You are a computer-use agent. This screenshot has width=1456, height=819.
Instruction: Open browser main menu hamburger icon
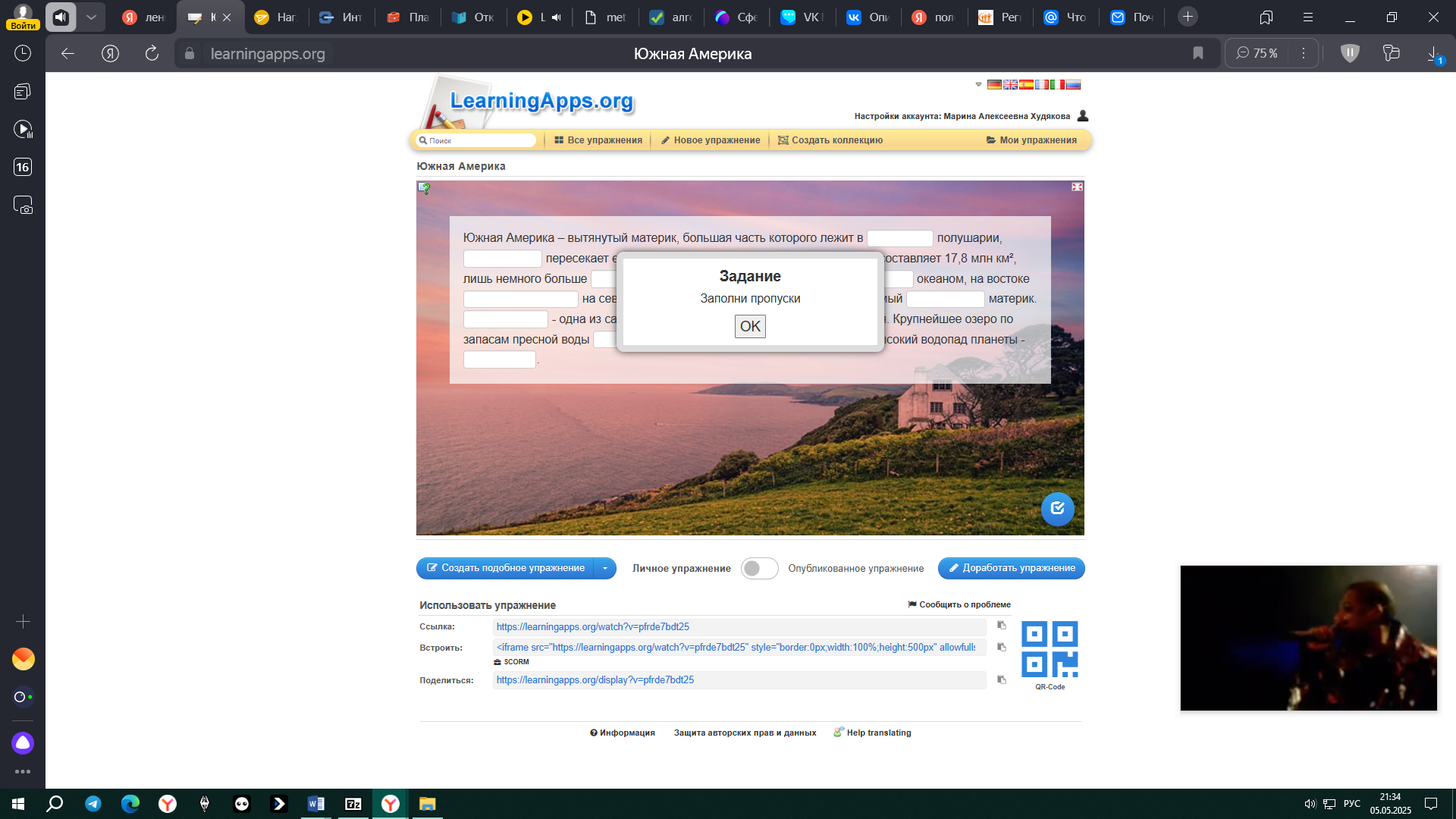[1308, 17]
